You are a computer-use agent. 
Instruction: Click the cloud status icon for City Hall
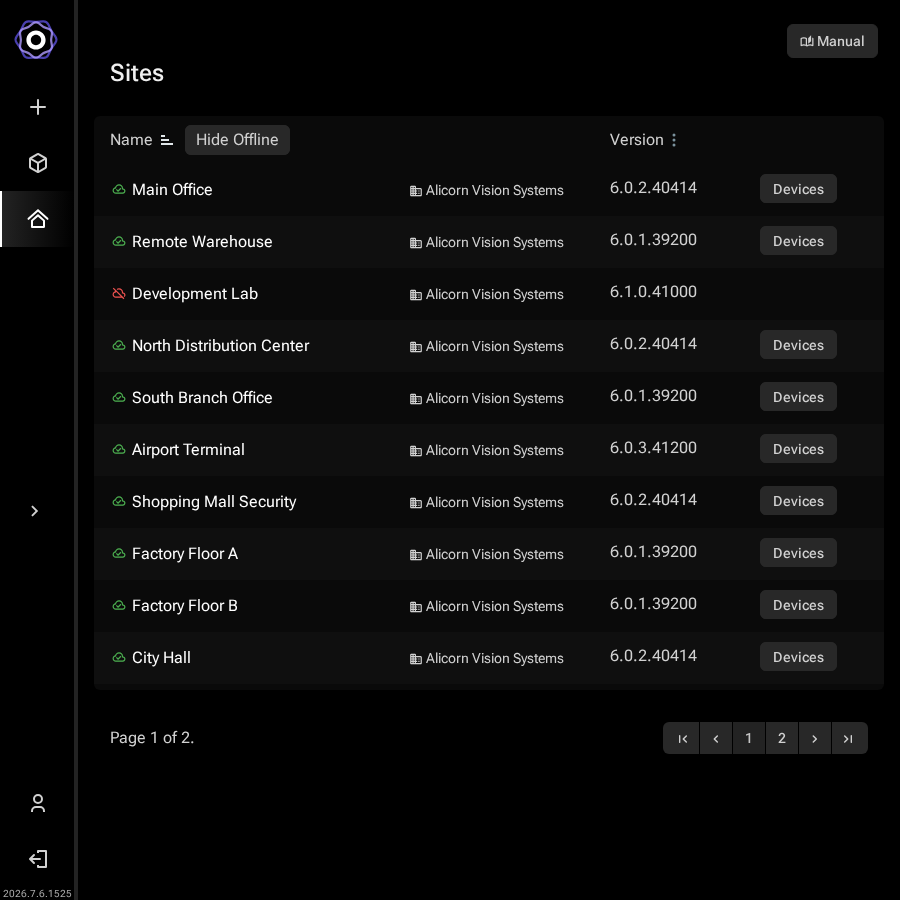coord(119,657)
